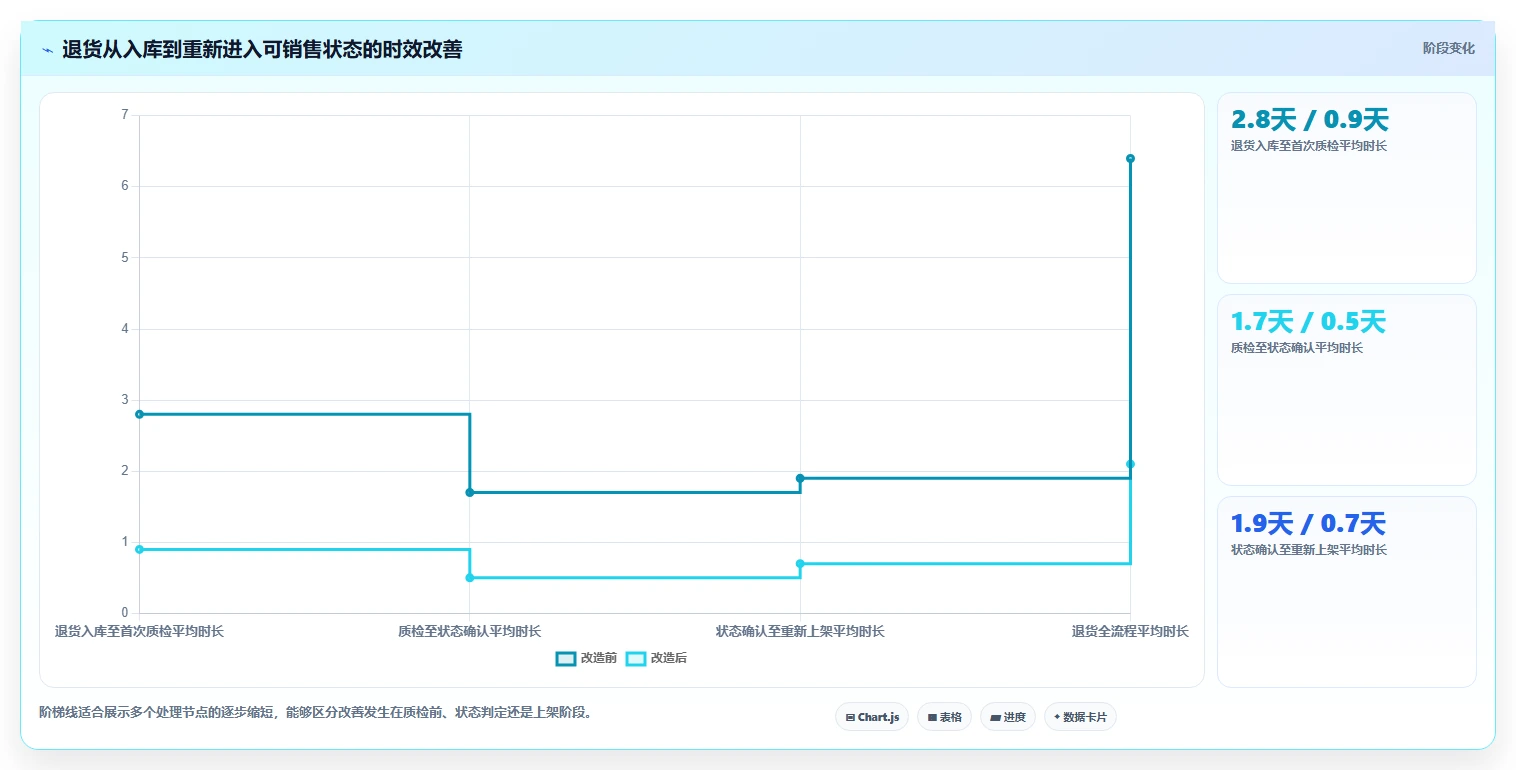1516x770 pixels.
Task: Click the 改造后 point at 退货全流程平均时长
Action: point(1130,464)
